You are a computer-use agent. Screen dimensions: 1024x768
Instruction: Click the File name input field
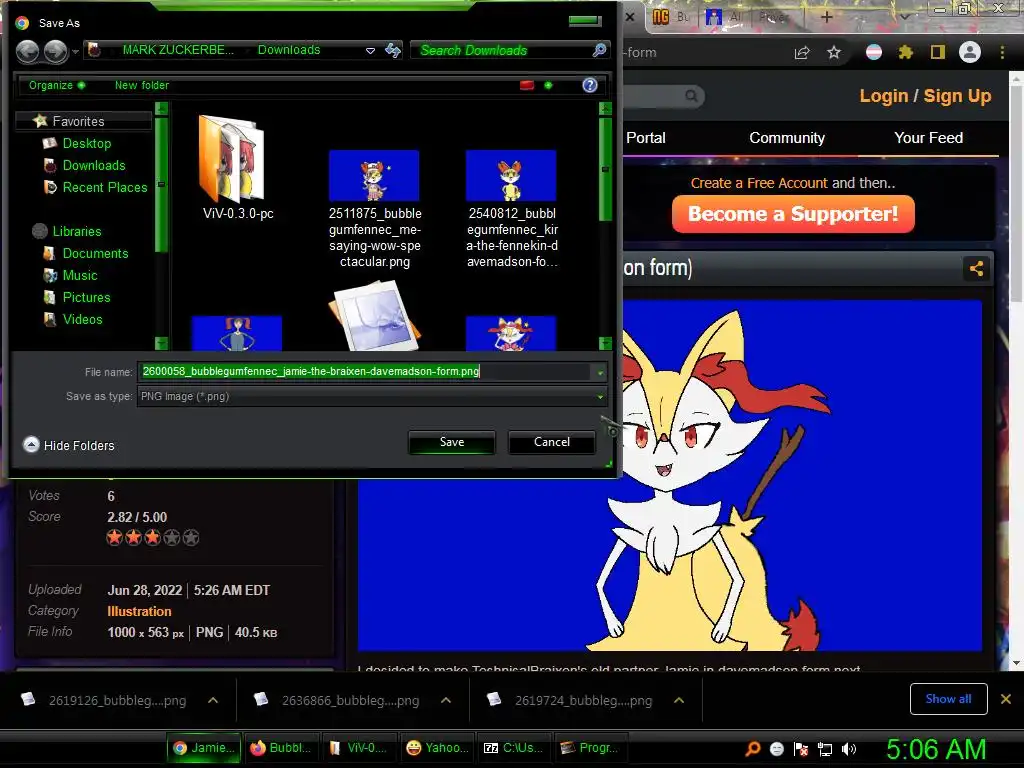pos(364,372)
